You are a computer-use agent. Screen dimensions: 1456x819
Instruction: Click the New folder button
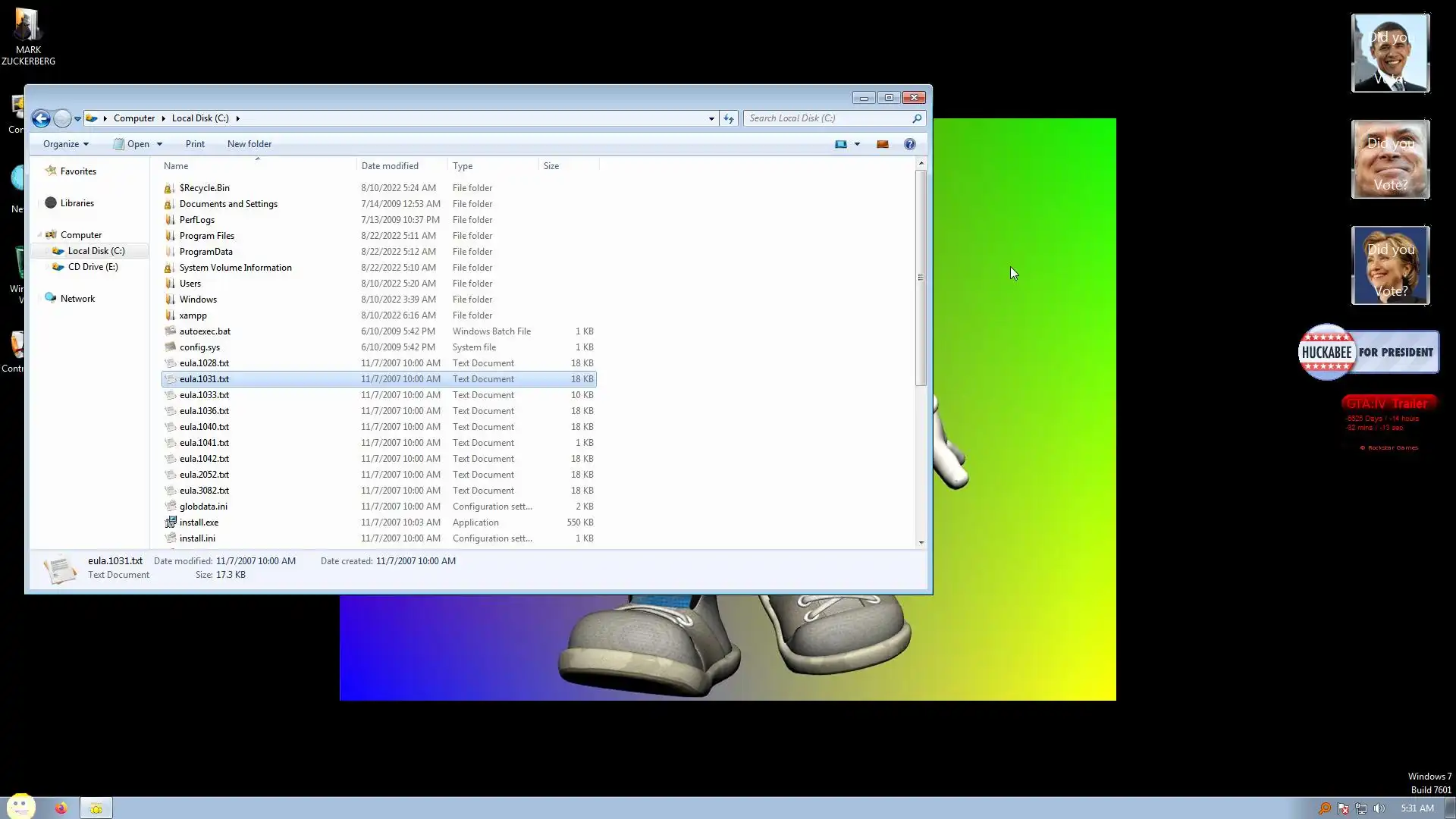tap(249, 144)
